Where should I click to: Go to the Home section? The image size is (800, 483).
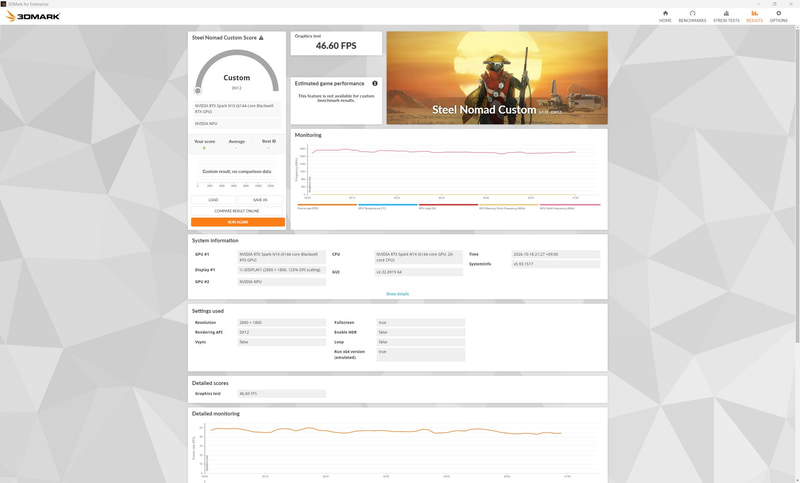click(x=665, y=16)
